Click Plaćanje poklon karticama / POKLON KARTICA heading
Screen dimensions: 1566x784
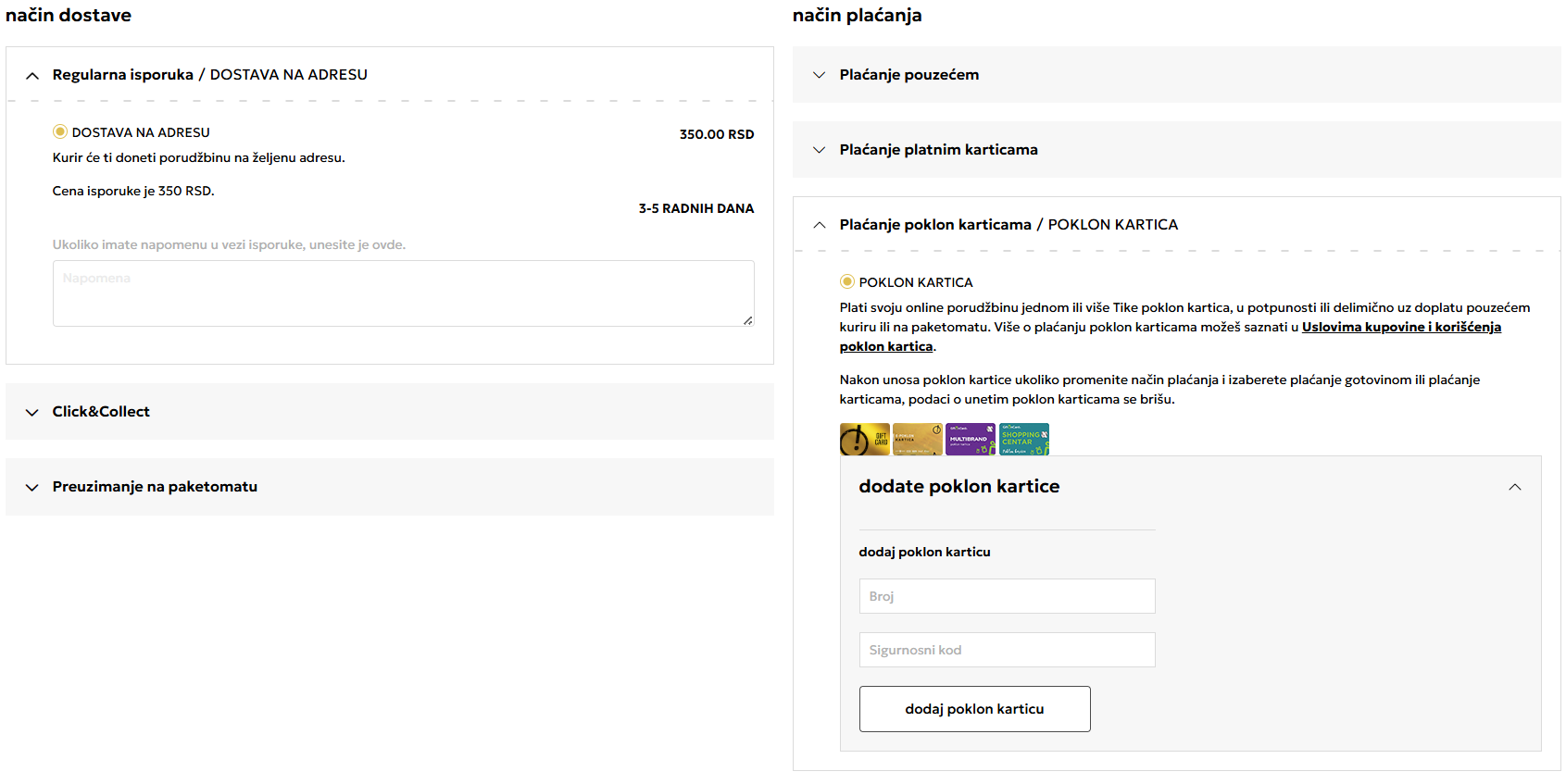[x=1009, y=225]
